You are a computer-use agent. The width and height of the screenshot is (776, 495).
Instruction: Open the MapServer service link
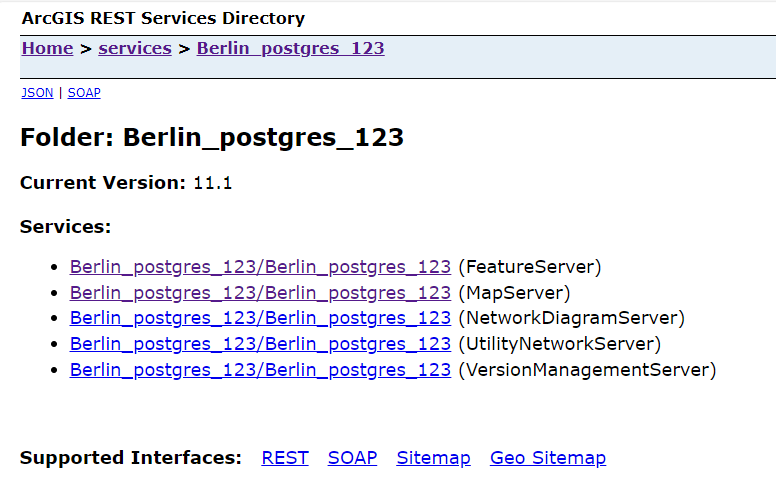pos(260,293)
